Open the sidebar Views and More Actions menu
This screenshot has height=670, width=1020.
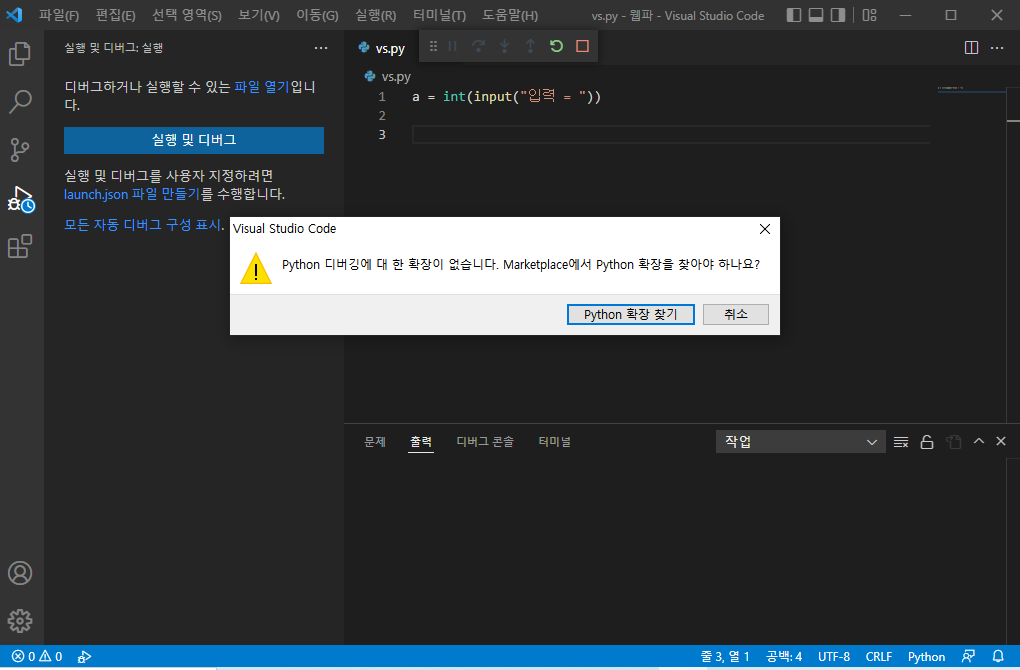point(321,47)
